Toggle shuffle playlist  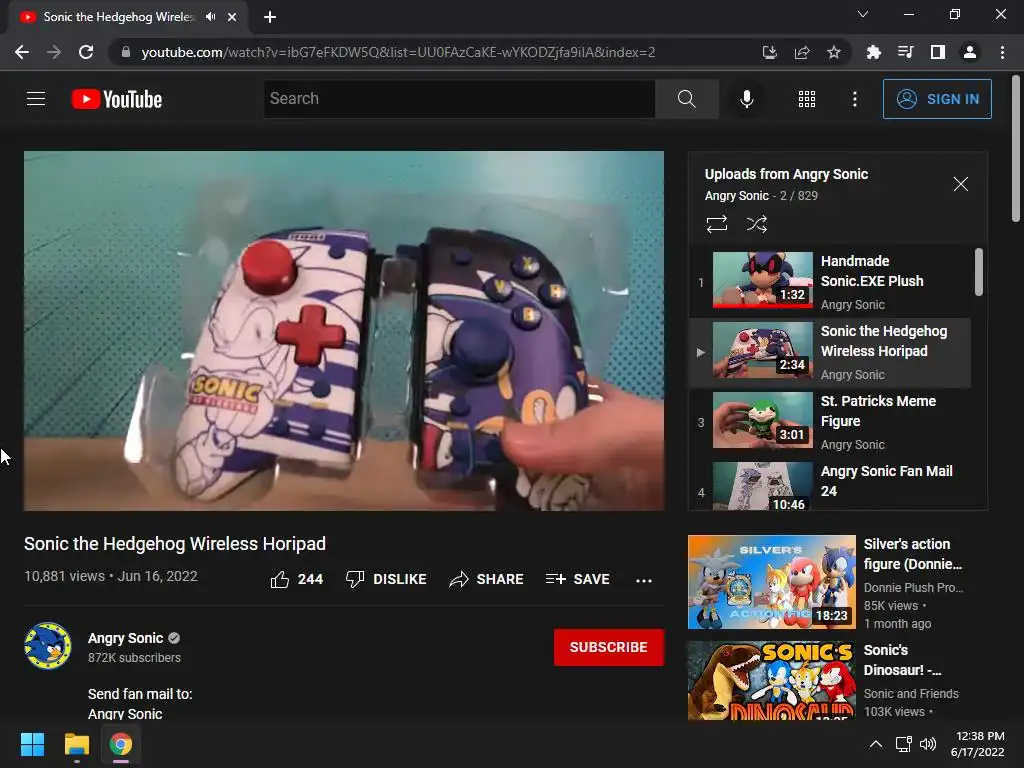point(757,224)
